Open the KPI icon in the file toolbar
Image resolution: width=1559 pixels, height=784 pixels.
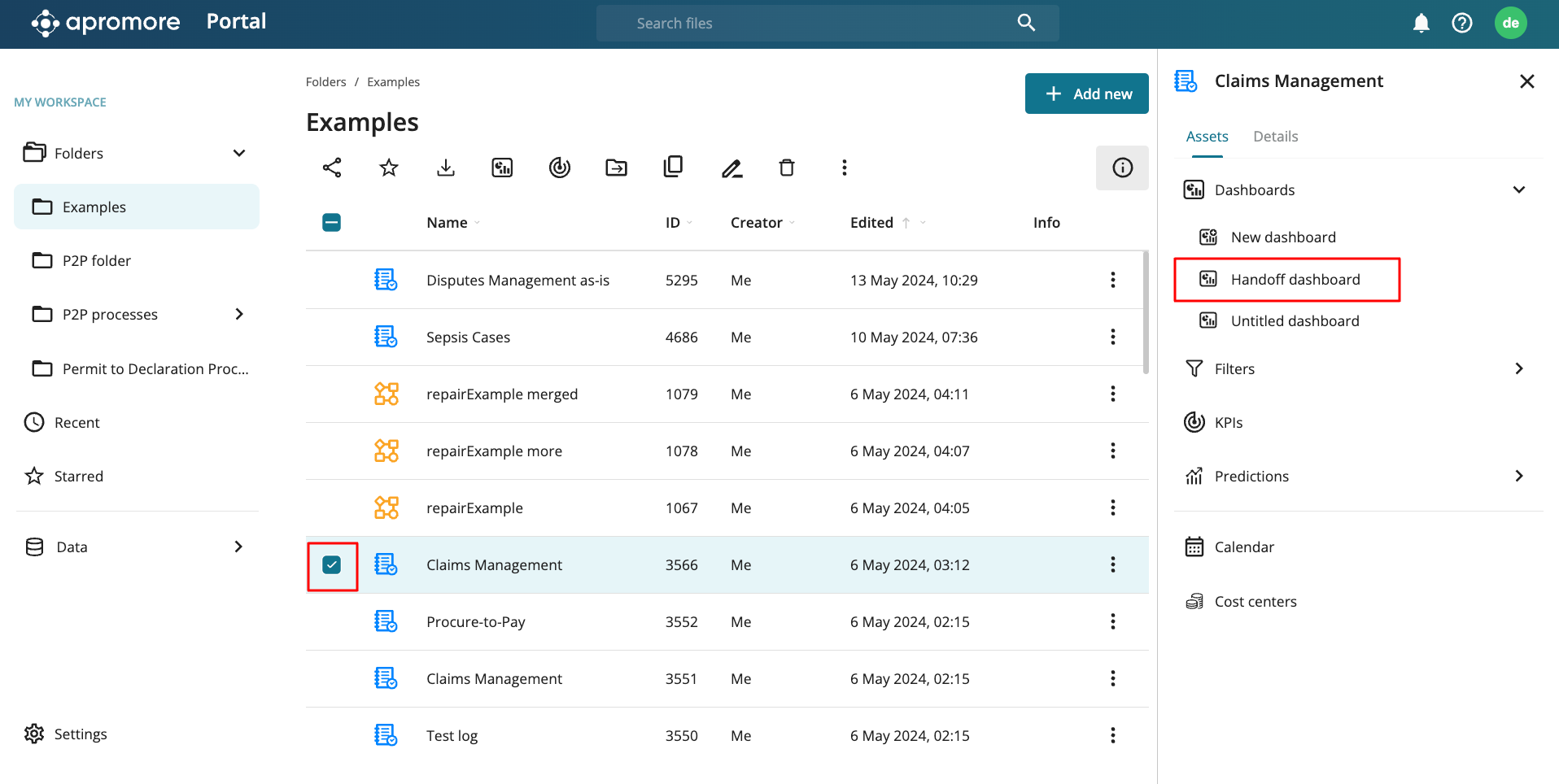pos(560,168)
